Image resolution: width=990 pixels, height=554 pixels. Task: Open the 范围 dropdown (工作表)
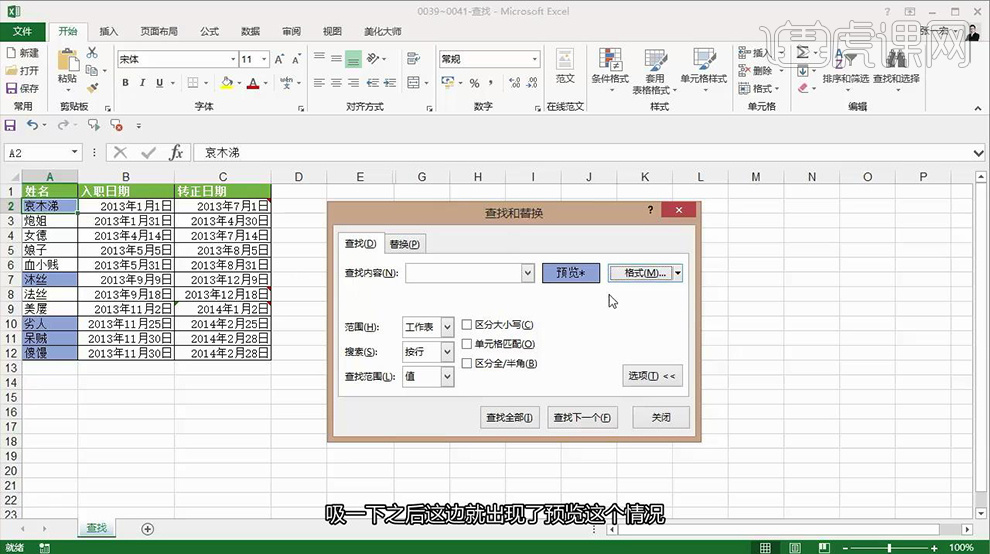(447, 327)
